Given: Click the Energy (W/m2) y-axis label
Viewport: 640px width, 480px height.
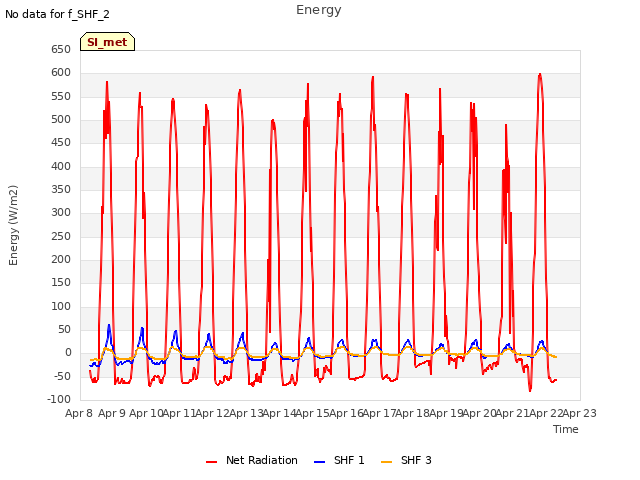Looking at the screenshot, I should coord(13,225).
